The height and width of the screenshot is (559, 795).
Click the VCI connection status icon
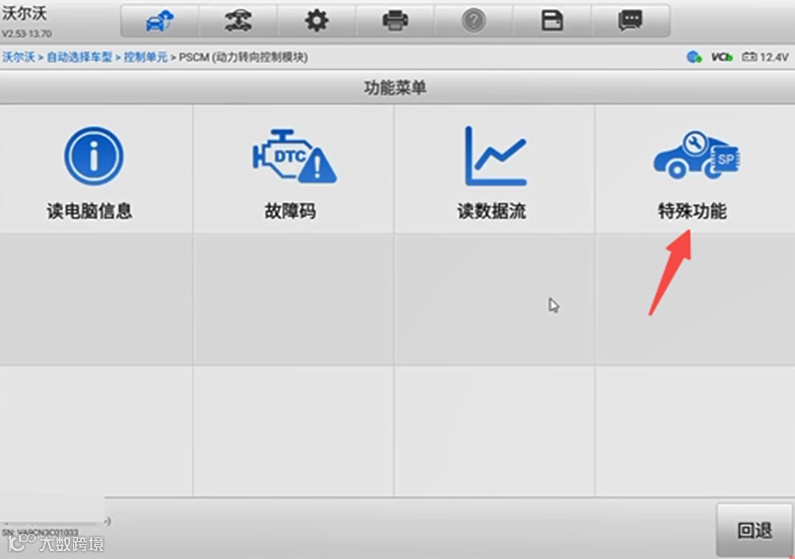click(721, 57)
